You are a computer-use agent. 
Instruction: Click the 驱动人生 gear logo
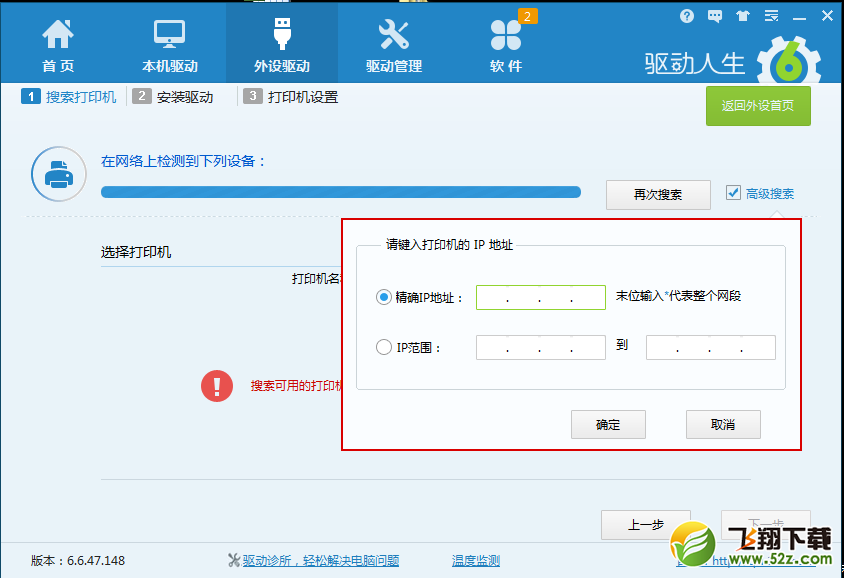789,60
